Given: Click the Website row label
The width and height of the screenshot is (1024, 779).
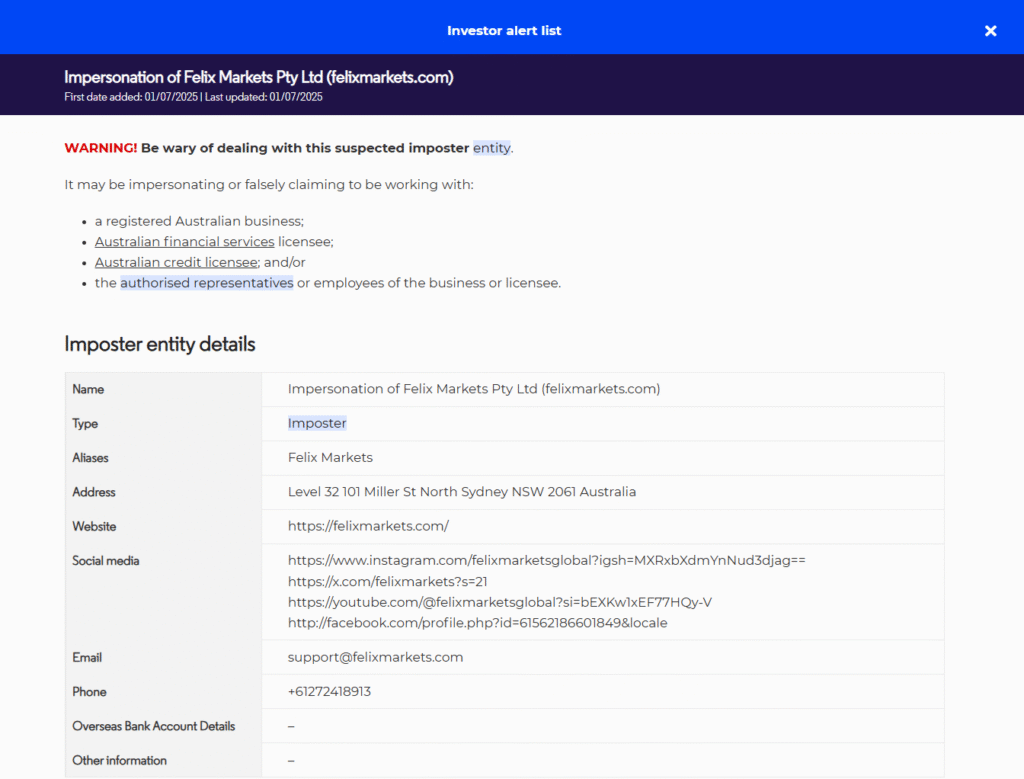Looking at the screenshot, I should [94, 526].
